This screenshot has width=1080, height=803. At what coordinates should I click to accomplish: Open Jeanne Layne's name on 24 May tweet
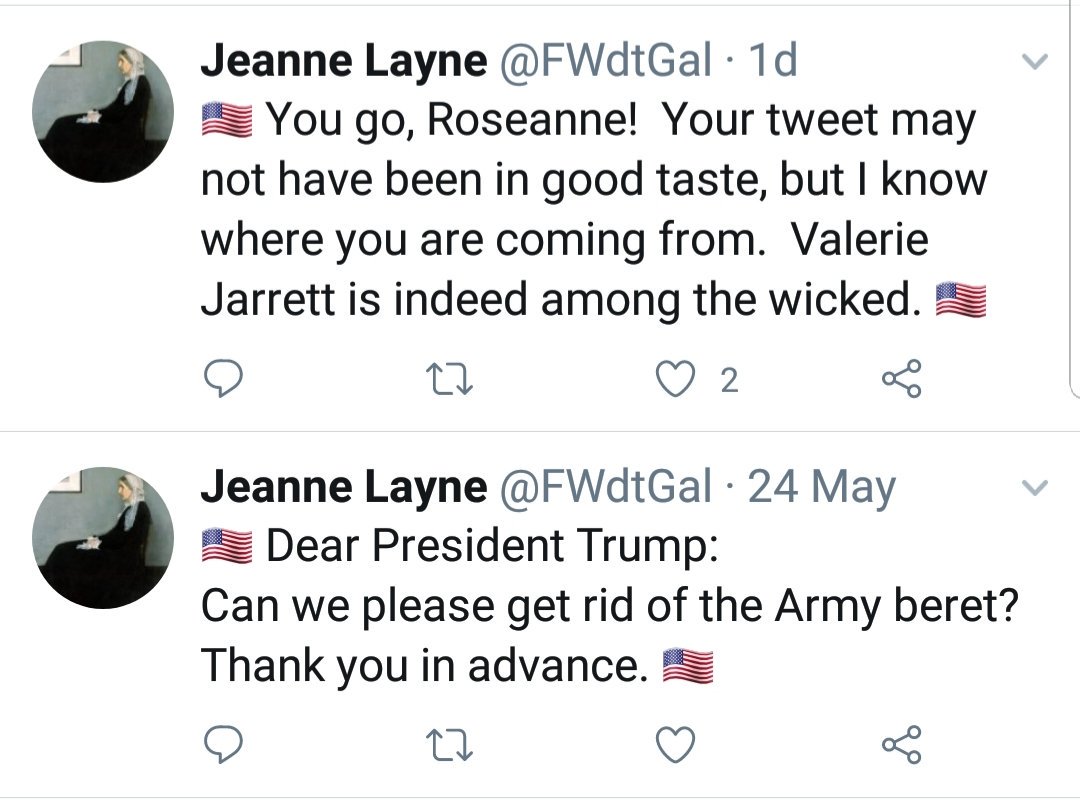click(x=344, y=488)
